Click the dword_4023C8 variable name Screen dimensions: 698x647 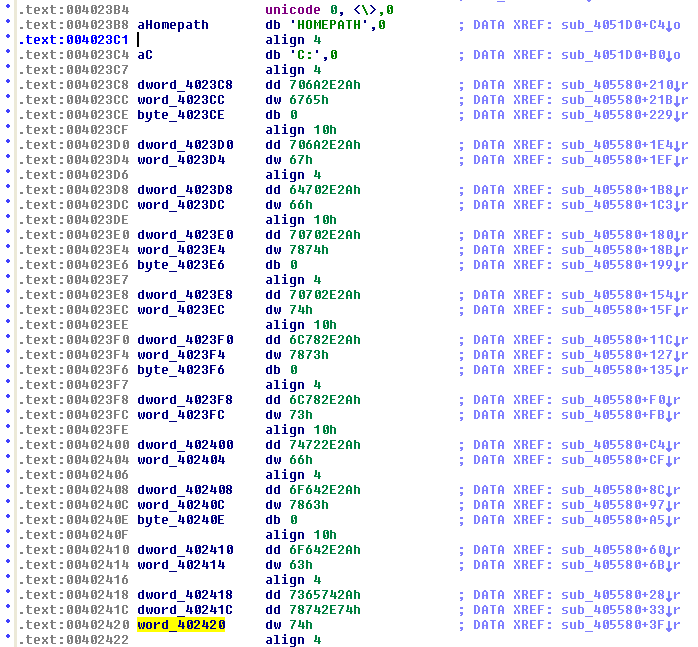(185, 85)
